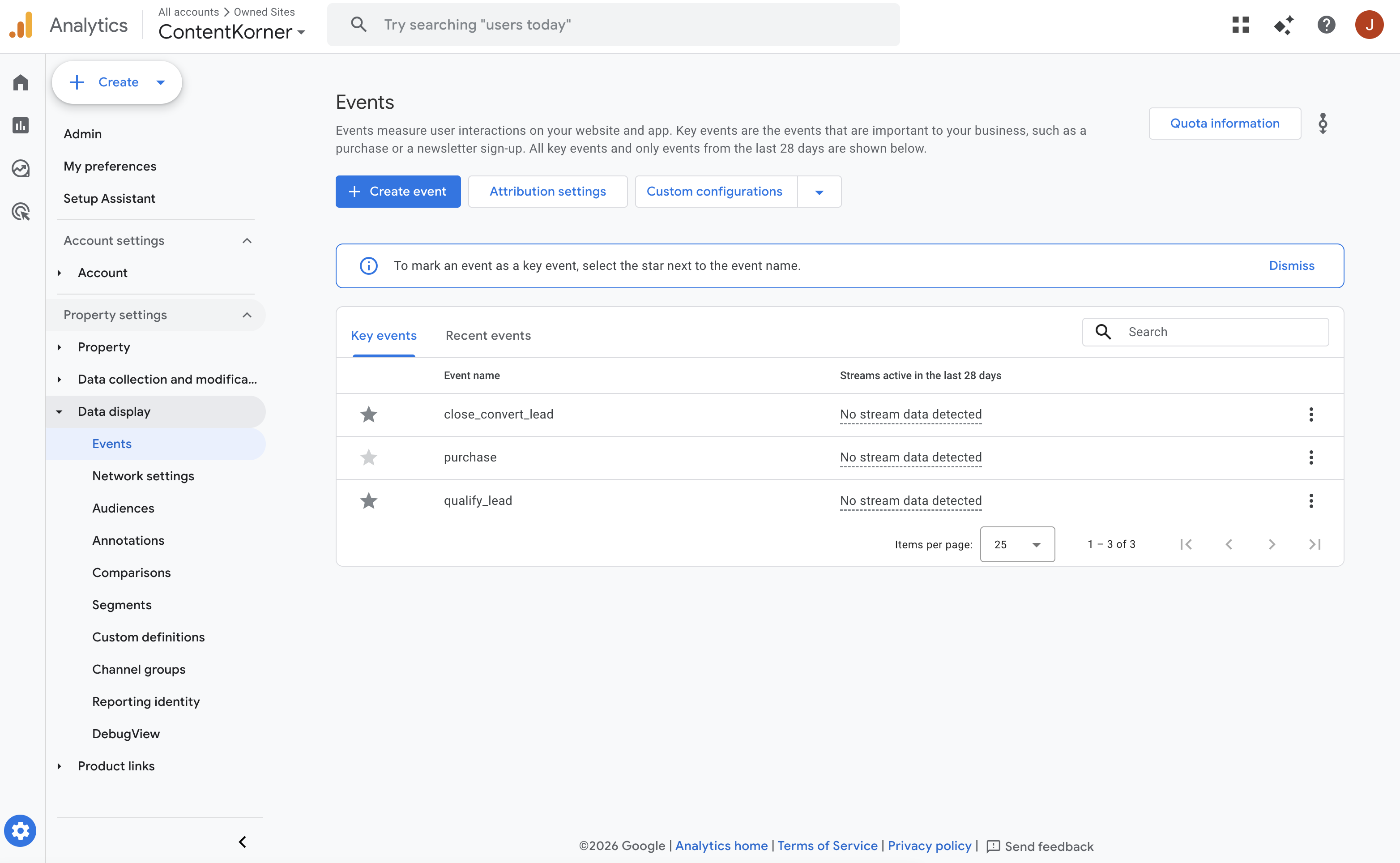Open the Custom configurations dropdown arrow
Screen dimensions: 1400x863
pos(819,192)
